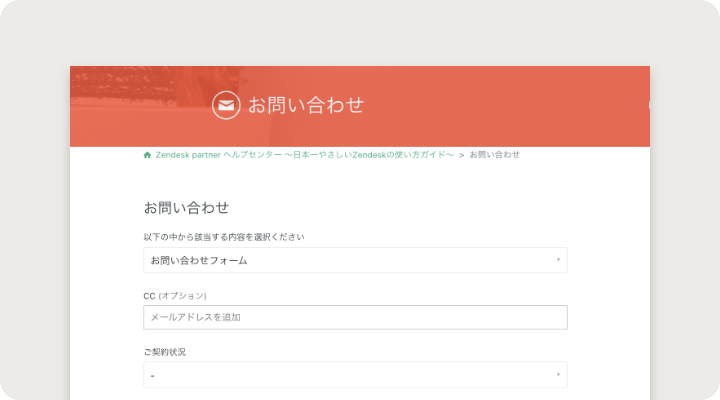Viewport: 720px width, 400px height.
Task: Click the ご契約状況 field label
Action: (165, 352)
